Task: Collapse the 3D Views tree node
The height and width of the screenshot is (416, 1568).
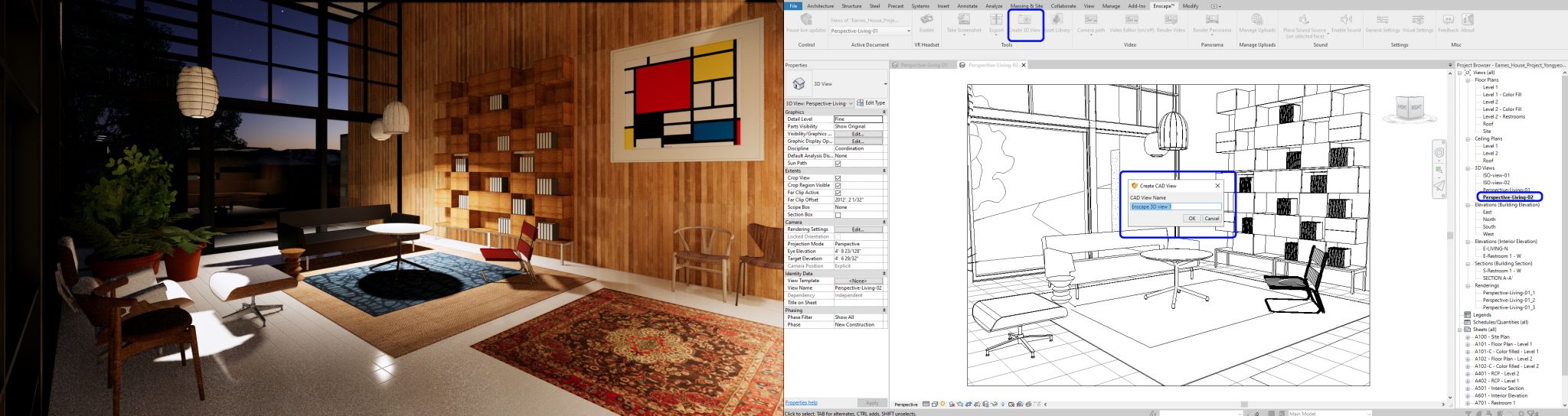Action: point(1468,168)
